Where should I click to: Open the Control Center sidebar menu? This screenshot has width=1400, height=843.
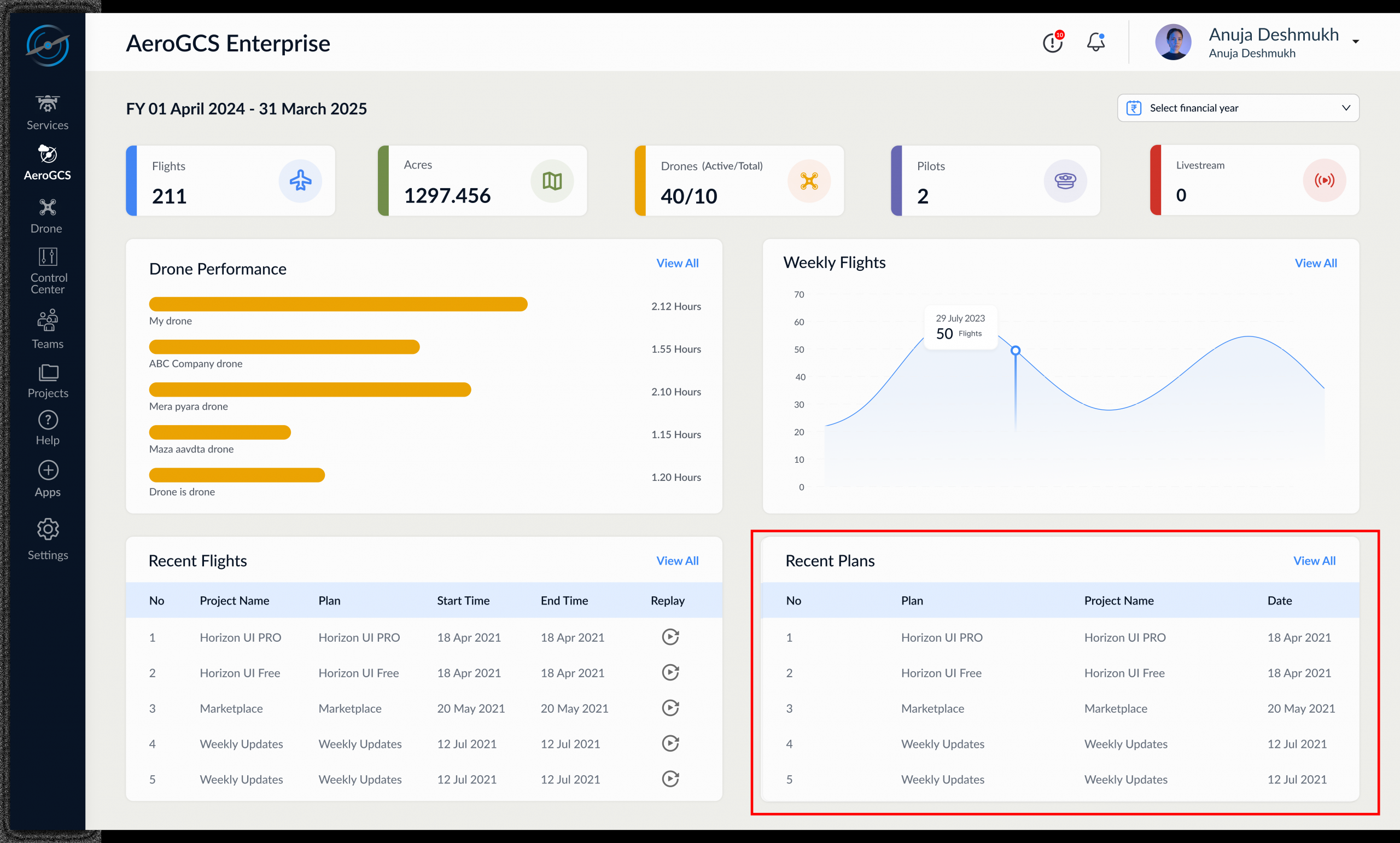tap(48, 271)
